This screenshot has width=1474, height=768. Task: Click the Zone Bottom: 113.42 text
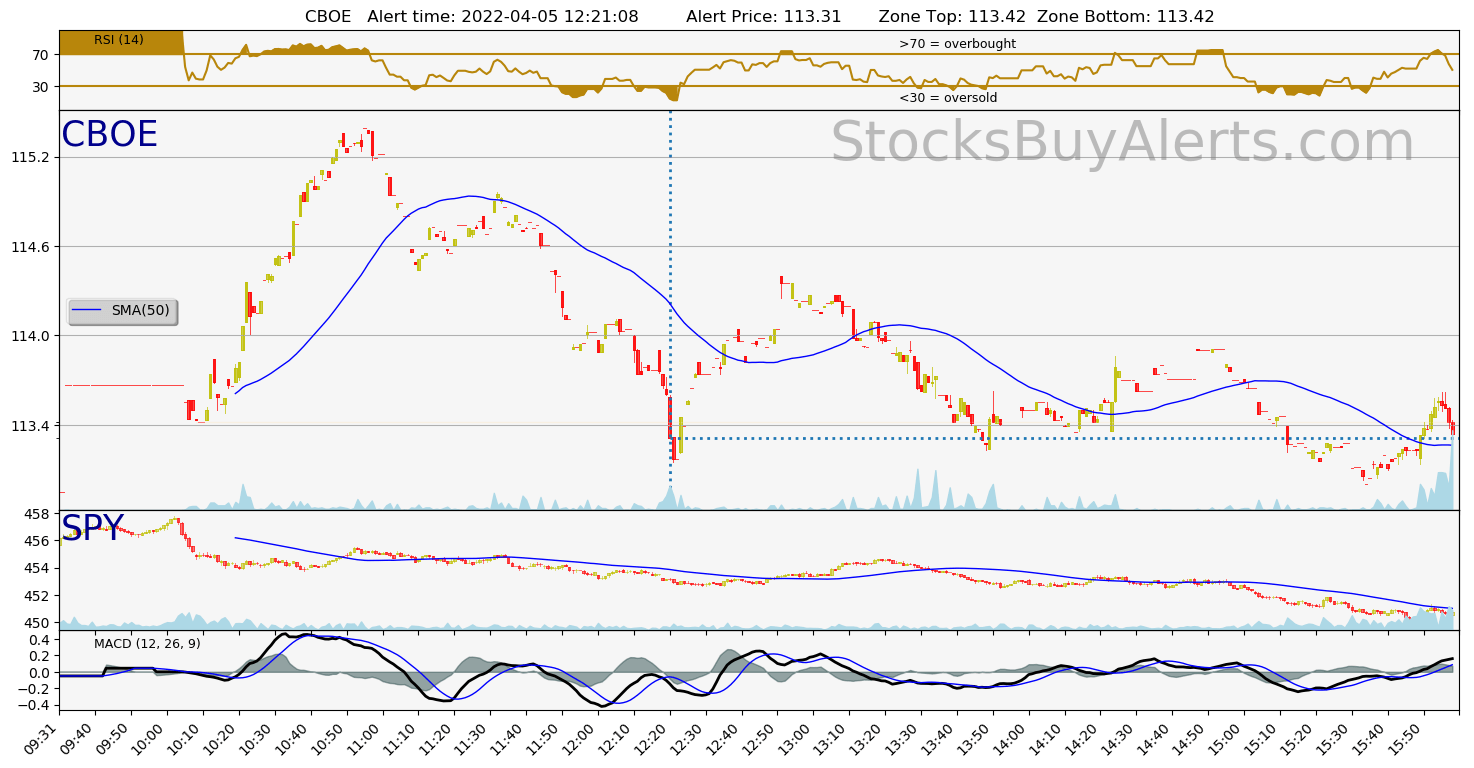1126,16
